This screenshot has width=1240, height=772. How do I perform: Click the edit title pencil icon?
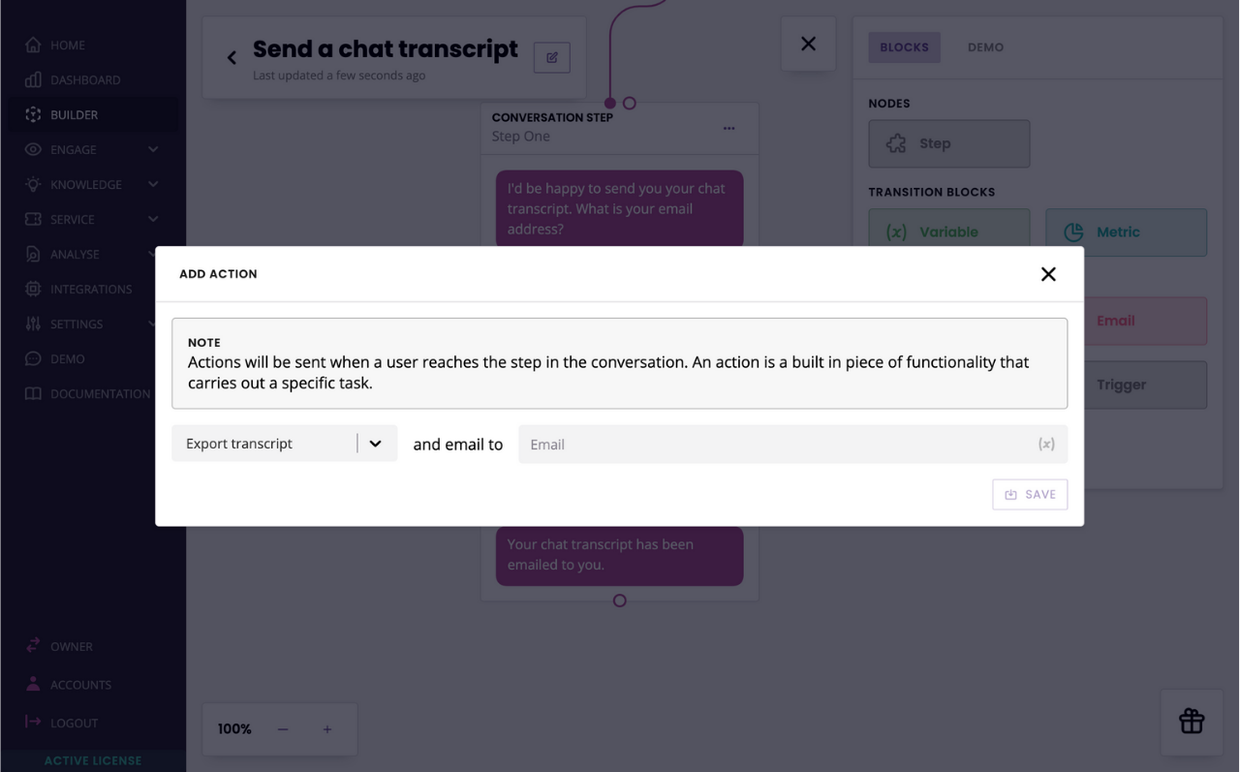tap(552, 58)
